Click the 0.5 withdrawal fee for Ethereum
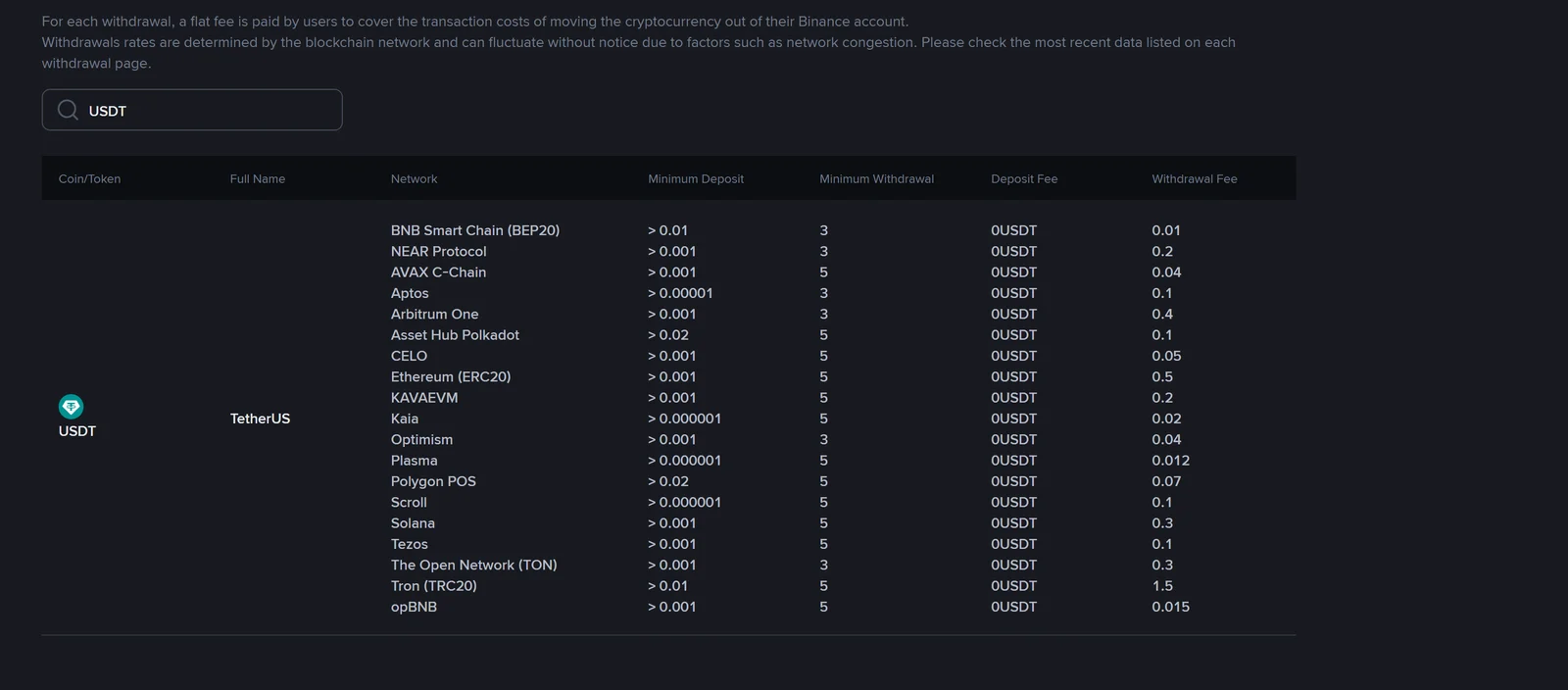This screenshot has height=690, width=1568. (1162, 376)
